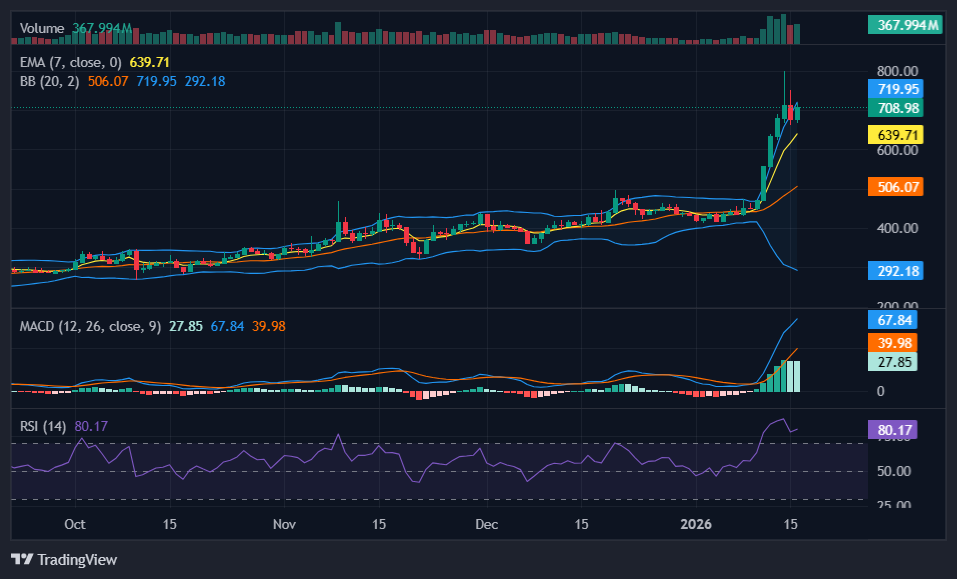Click the orange 39.98 signal axis tag

click(x=897, y=343)
